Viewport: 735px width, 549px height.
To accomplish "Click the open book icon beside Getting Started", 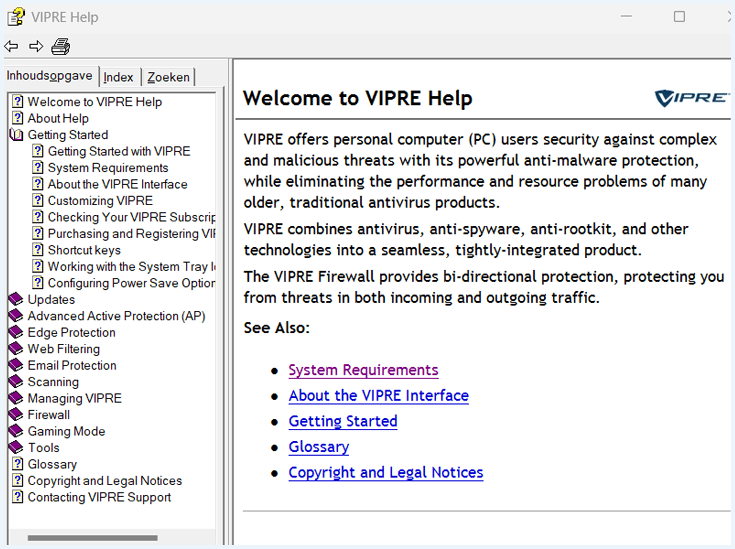I will click(16, 135).
